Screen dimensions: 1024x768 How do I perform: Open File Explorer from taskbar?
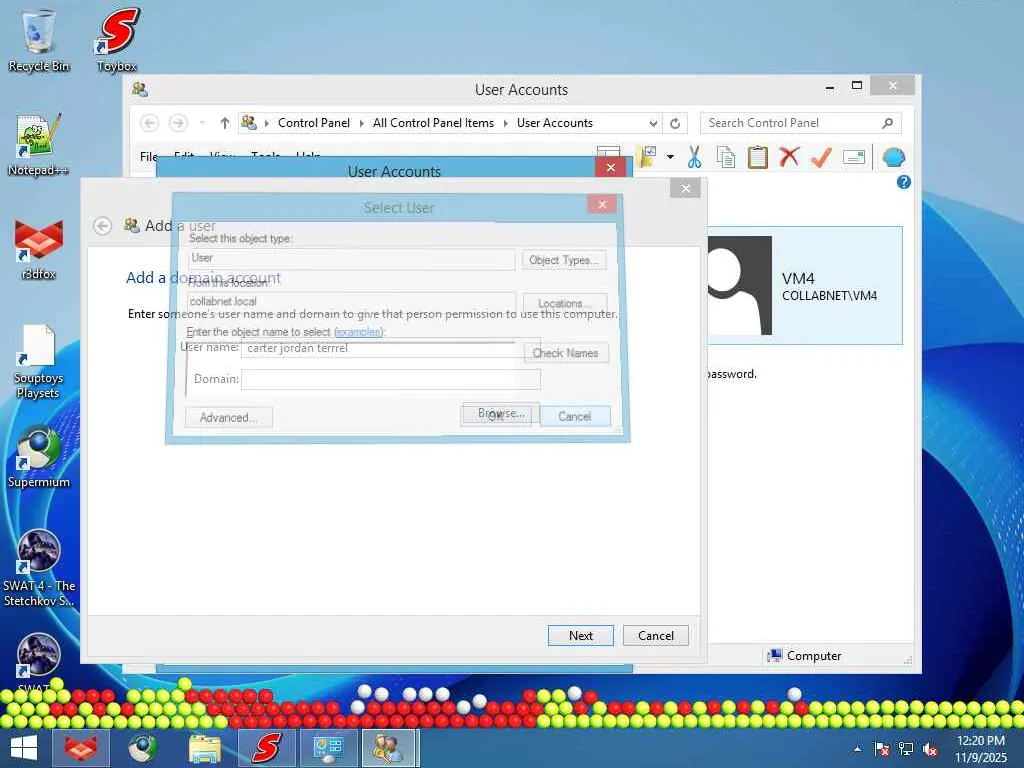(204, 748)
